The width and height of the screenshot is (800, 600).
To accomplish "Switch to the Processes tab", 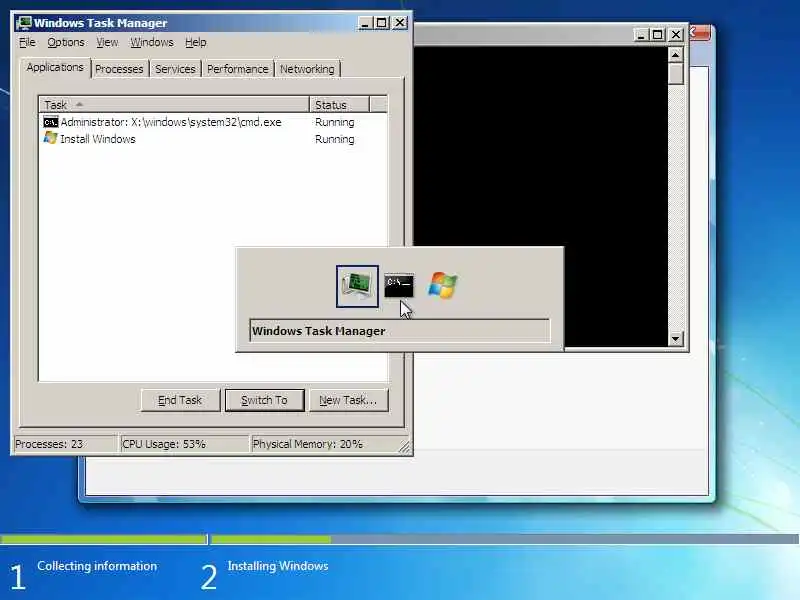I will (x=119, y=69).
